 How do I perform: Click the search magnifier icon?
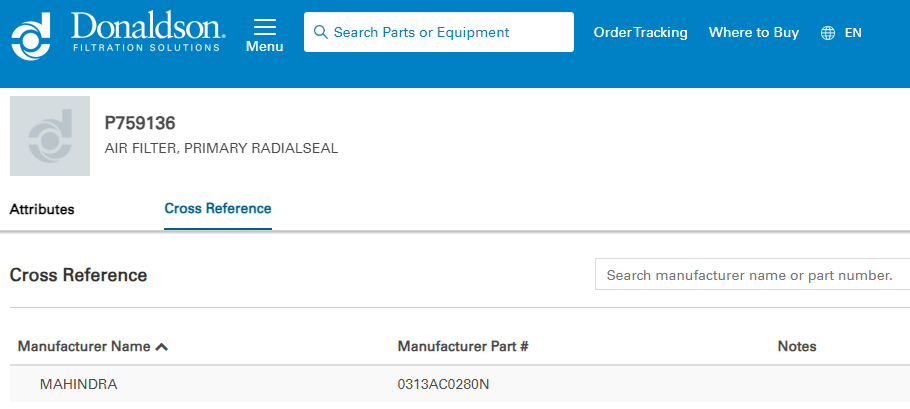click(321, 32)
